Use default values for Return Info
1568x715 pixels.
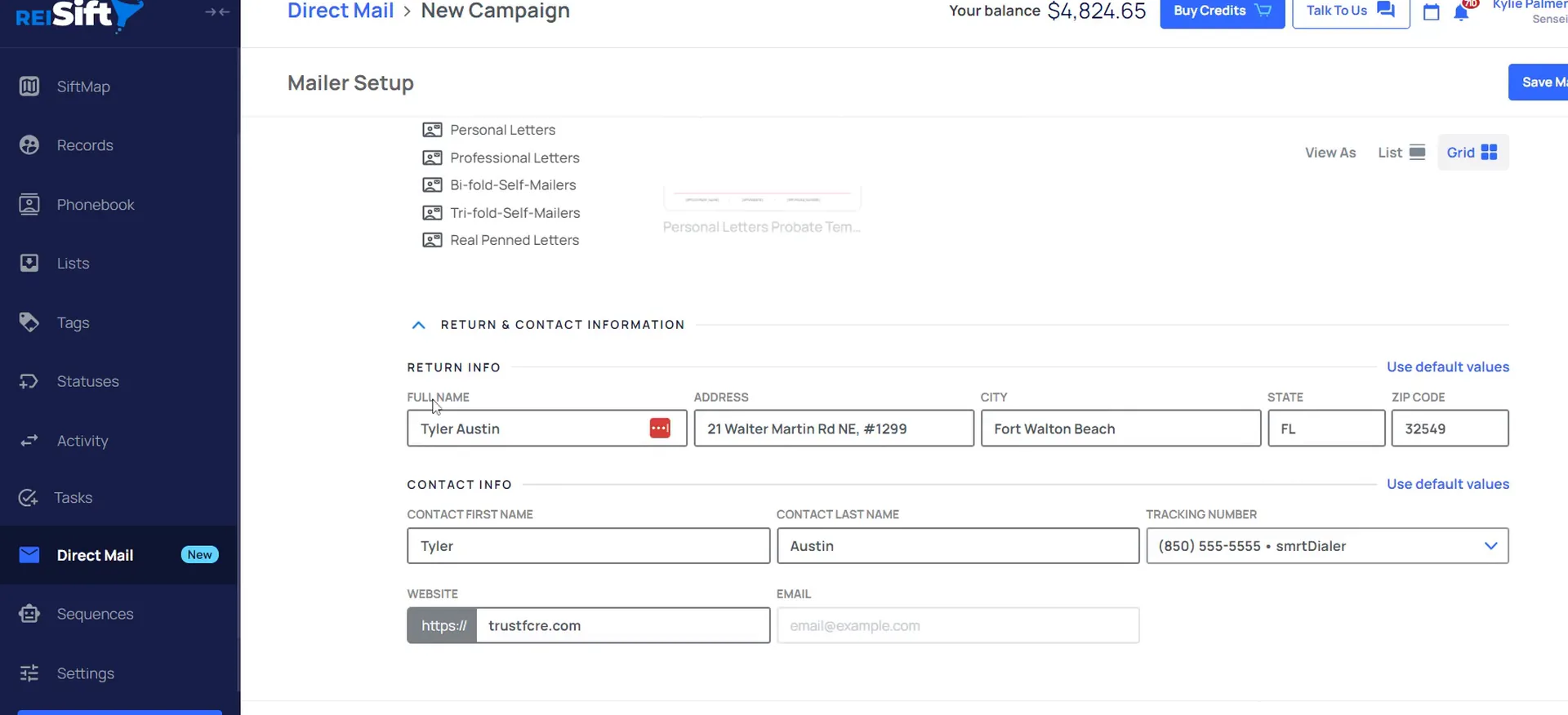(1448, 367)
